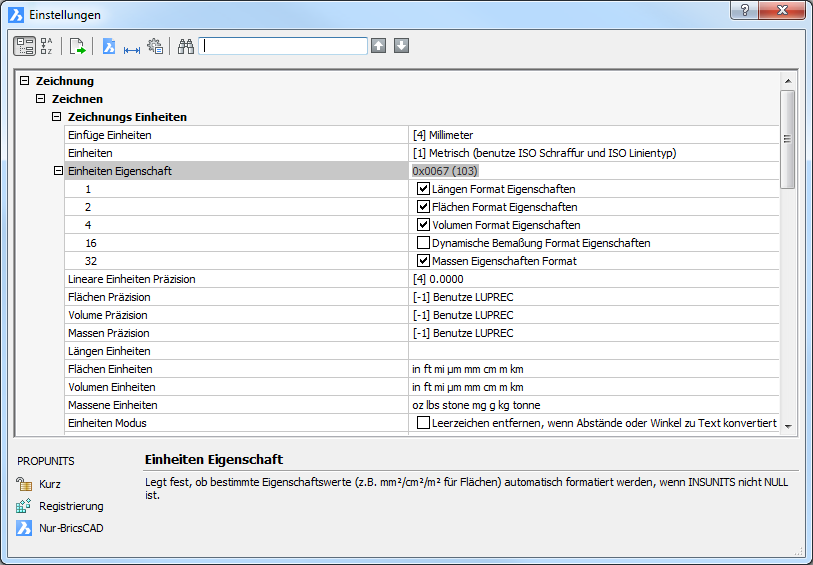
Task: Switch to alphabetical sort view
Action: point(47,46)
